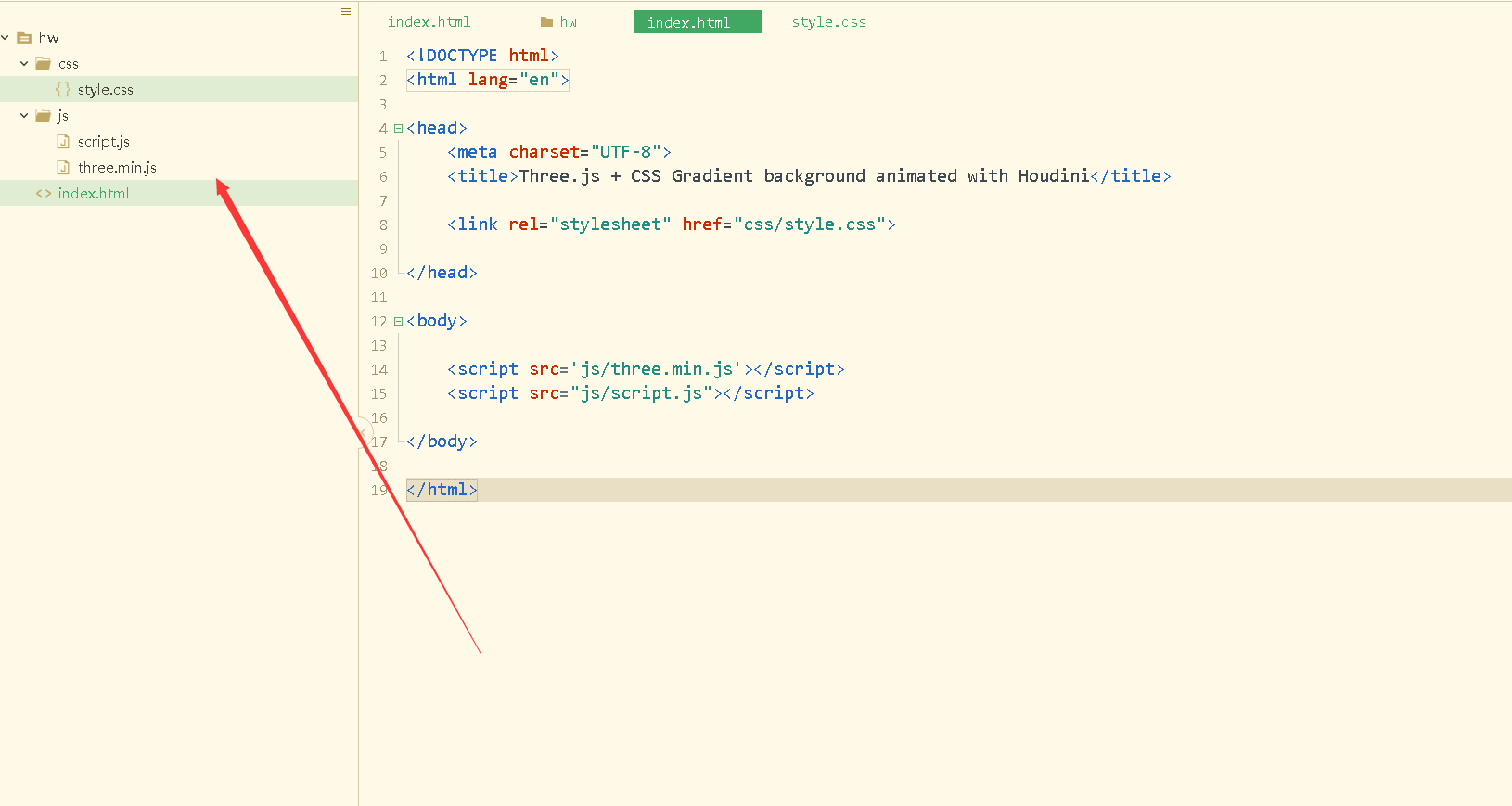Switch to the hw folder tab
This screenshot has height=806, width=1512.
pyautogui.click(x=559, y=22)
